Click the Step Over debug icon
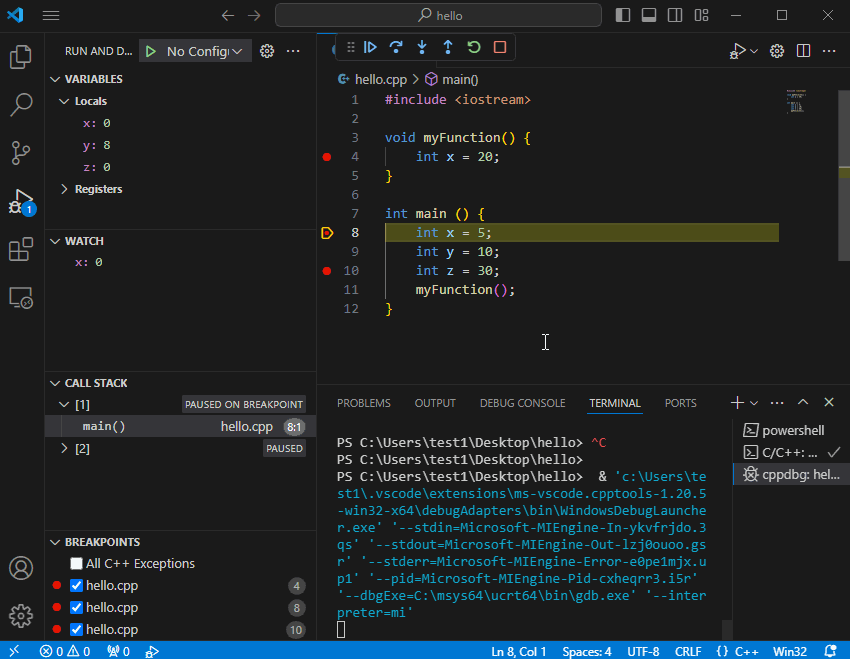This screenshot has height=659, width=850. 396,47
